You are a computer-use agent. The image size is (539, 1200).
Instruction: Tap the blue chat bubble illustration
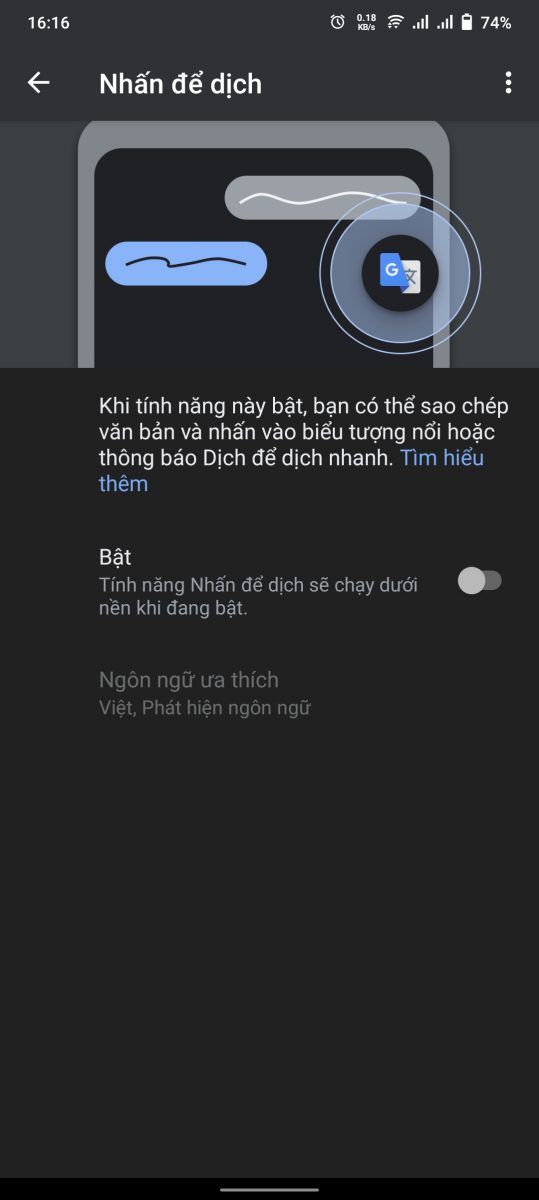pos(186,263)
